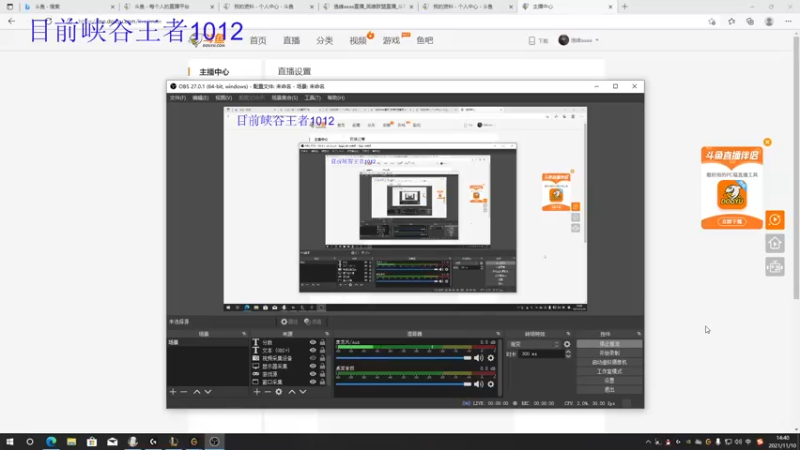Open Windows Start menu

(x=9, y=441)
